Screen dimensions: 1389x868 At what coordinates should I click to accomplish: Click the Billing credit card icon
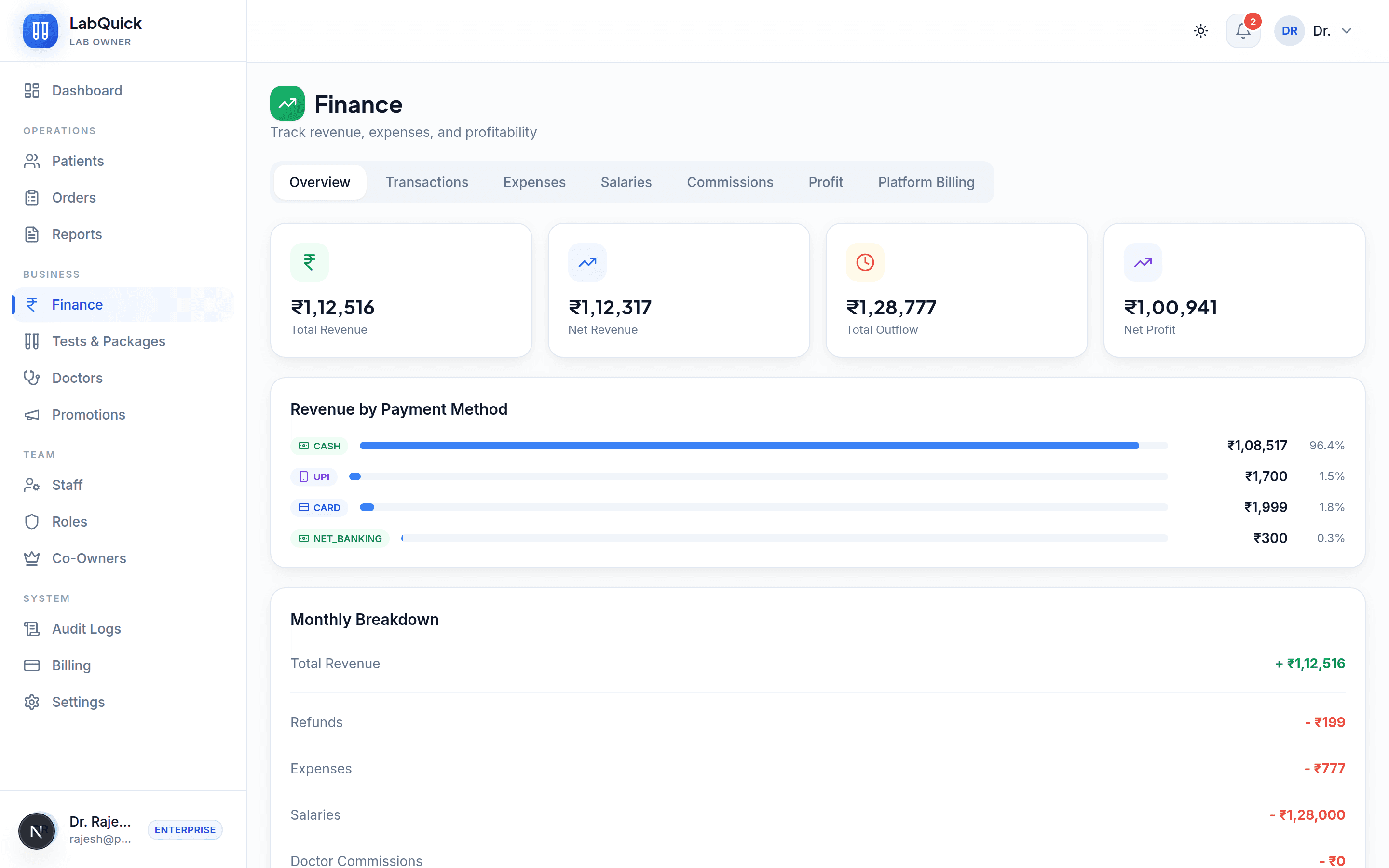(x=31, y=665)
